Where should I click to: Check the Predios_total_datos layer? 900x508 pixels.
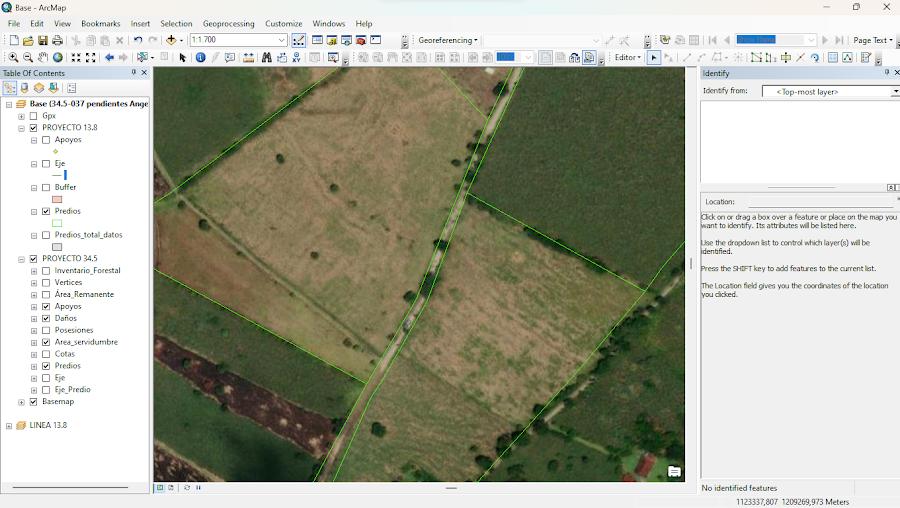46,235
